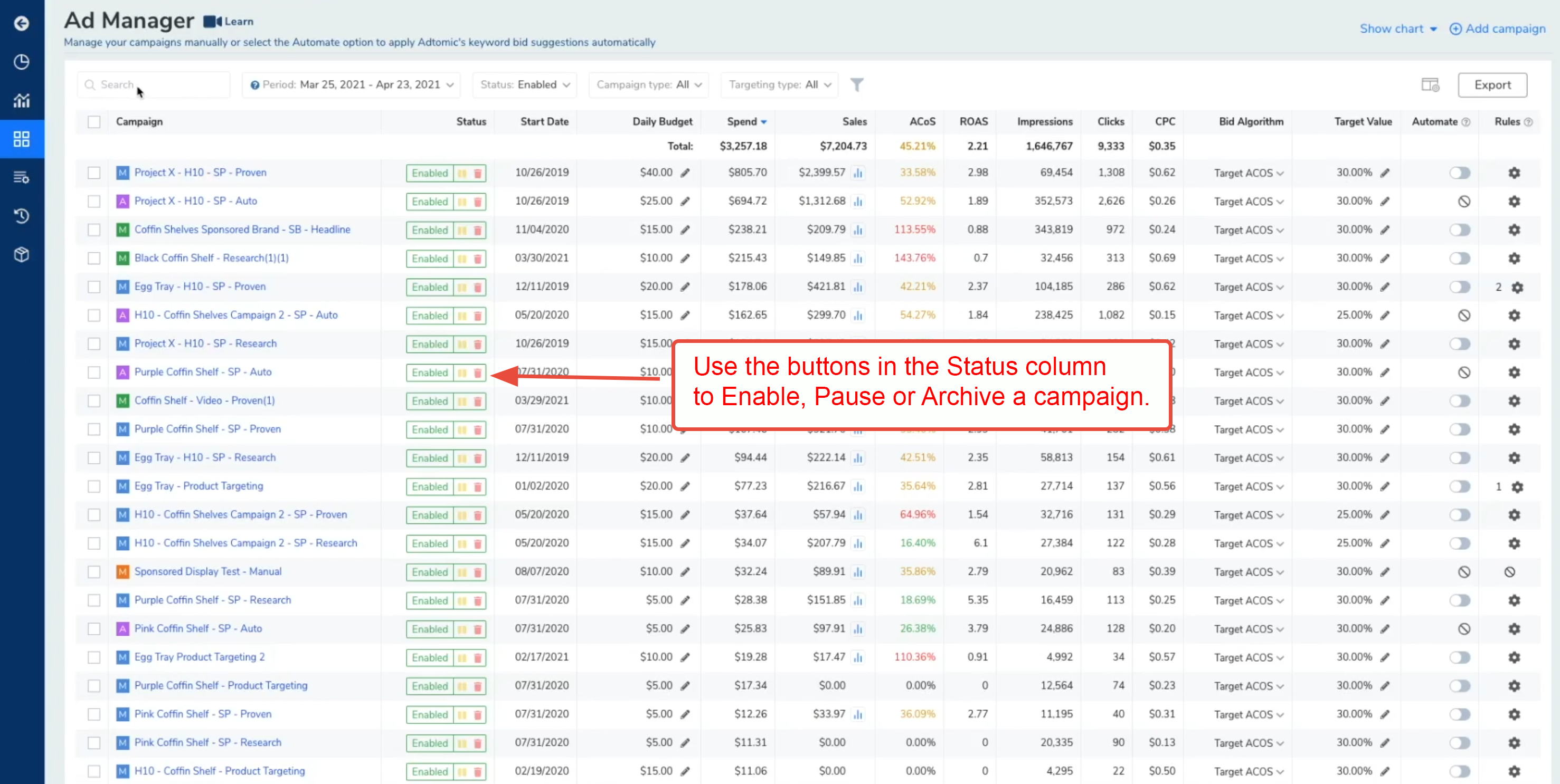
Task: Pause the Egg Tray - Product Targeting campaign
Action: (x=462, y=487)
